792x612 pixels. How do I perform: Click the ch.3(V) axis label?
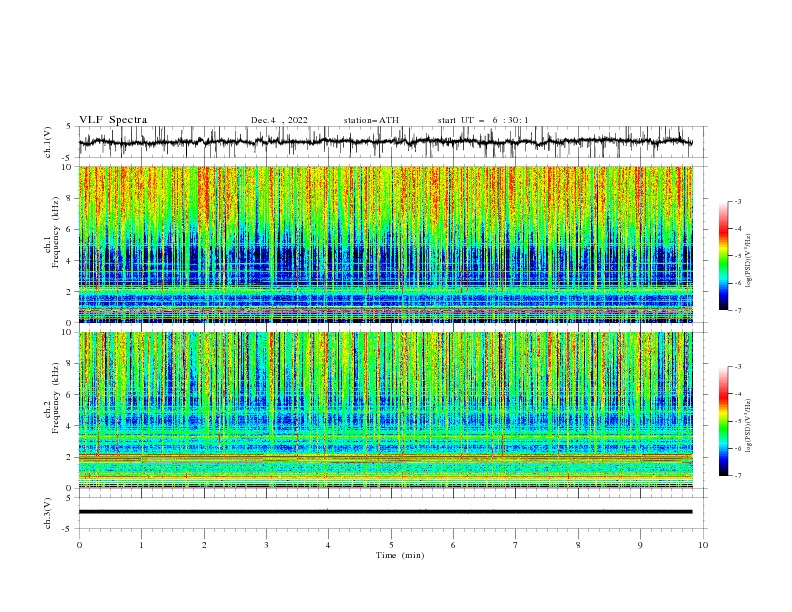tap(48, 513)
